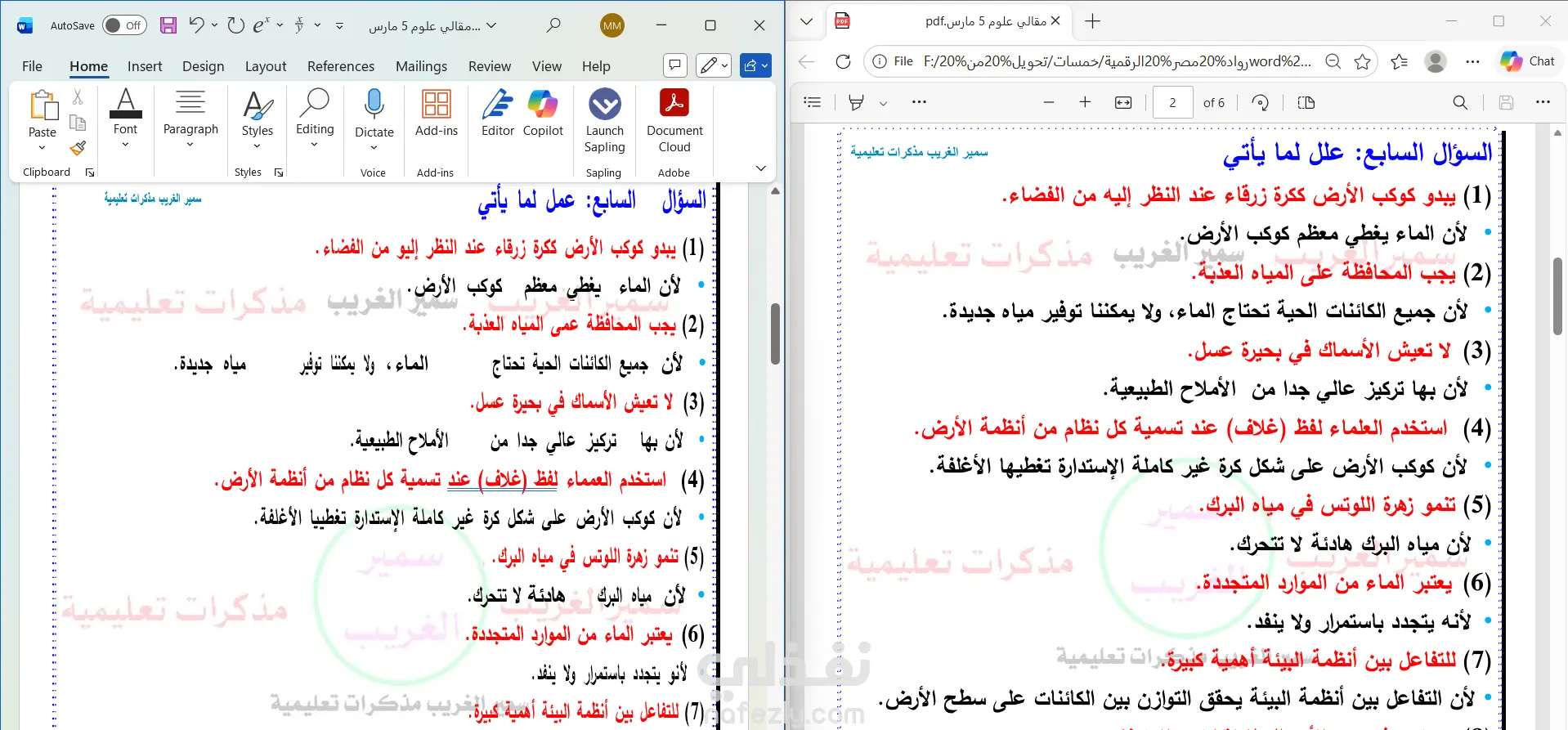Add this page to favorites star
The height and width of the screenshot is (730, 1568).
(x=1362, y=61)
